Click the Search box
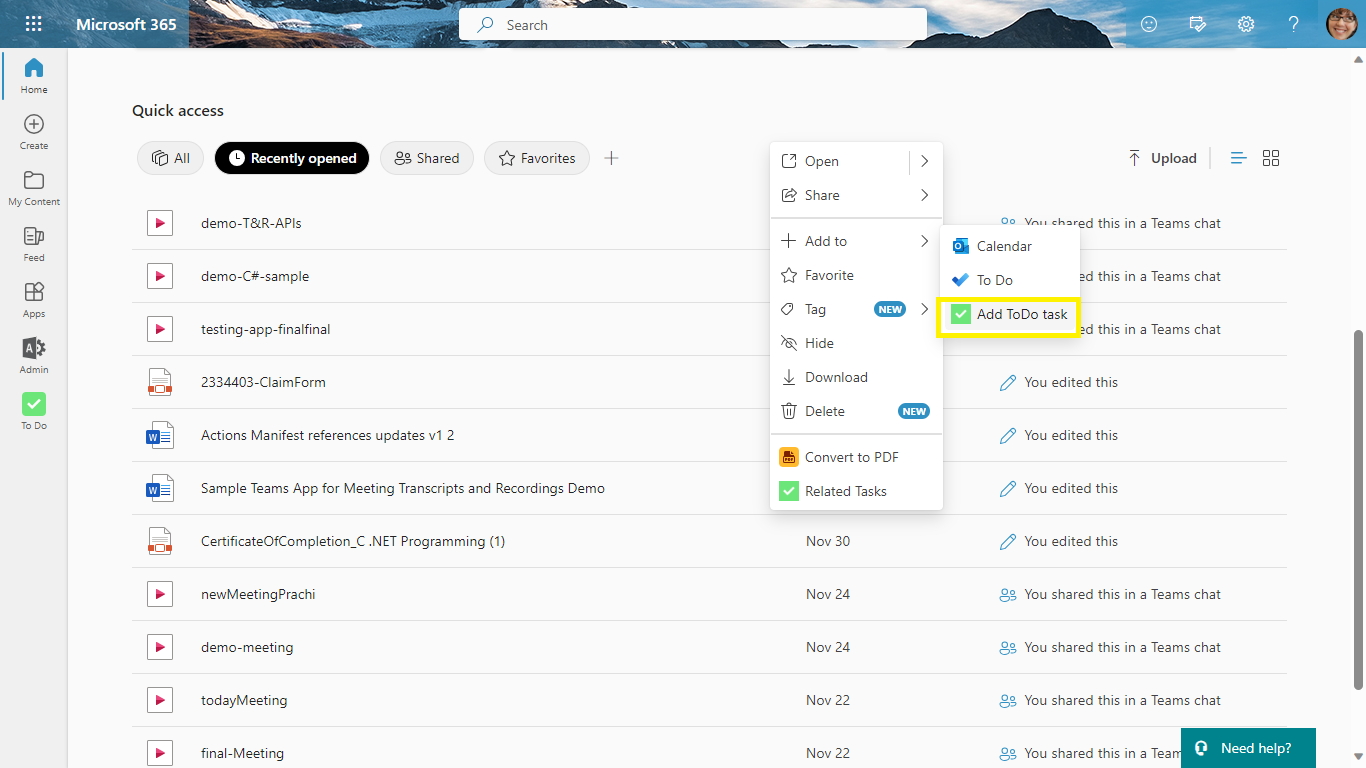The width and height of the screenshot is (1366, 768). (692, 25)
